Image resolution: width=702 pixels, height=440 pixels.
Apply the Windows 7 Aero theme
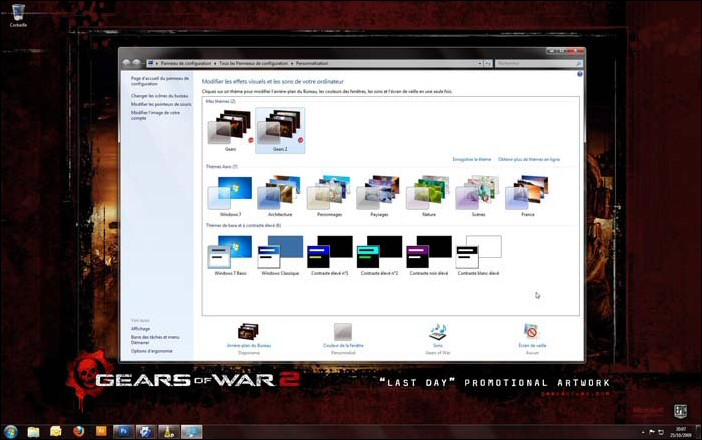point(231,196)
